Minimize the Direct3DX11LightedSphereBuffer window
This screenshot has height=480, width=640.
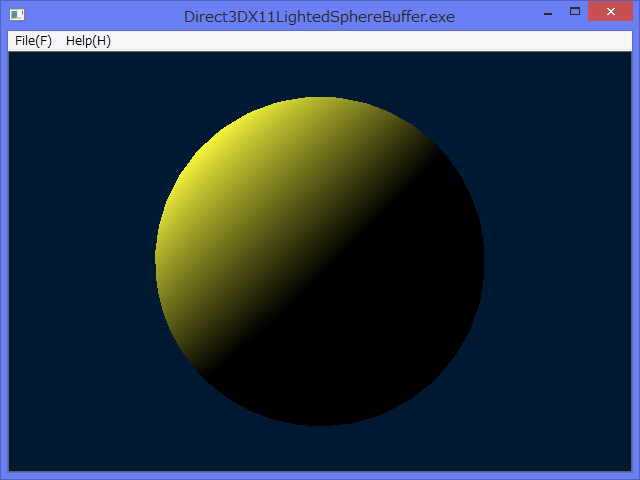(x=548, y=12)
